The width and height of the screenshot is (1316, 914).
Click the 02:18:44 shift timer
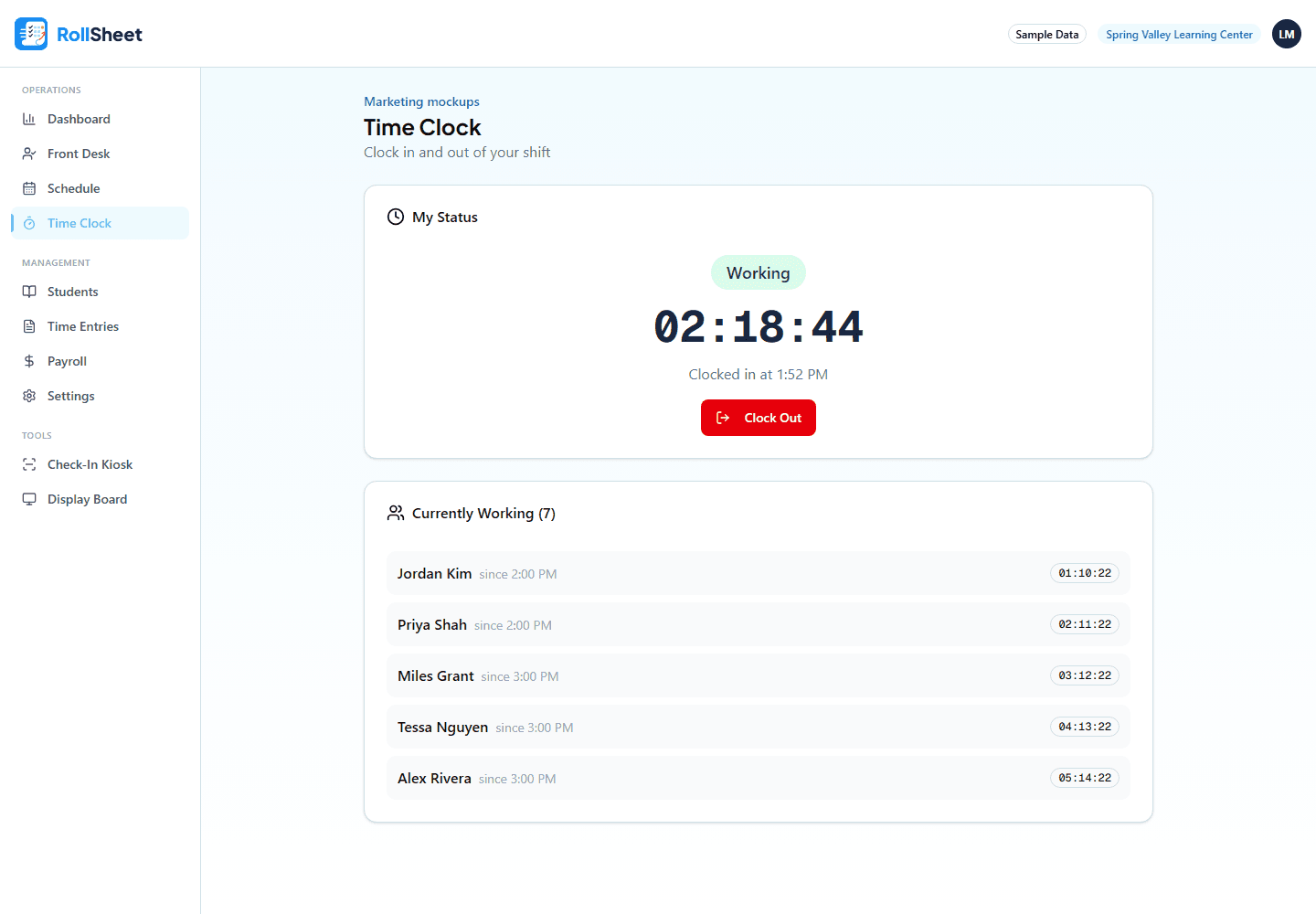(x=759, y=327)
